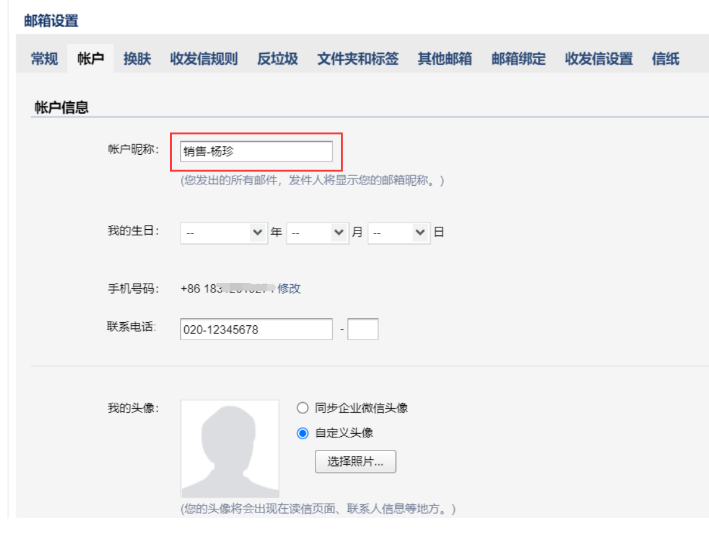Click the 修改 phone number link
Screen dimensions: 709x538
(x=289, y=289)
